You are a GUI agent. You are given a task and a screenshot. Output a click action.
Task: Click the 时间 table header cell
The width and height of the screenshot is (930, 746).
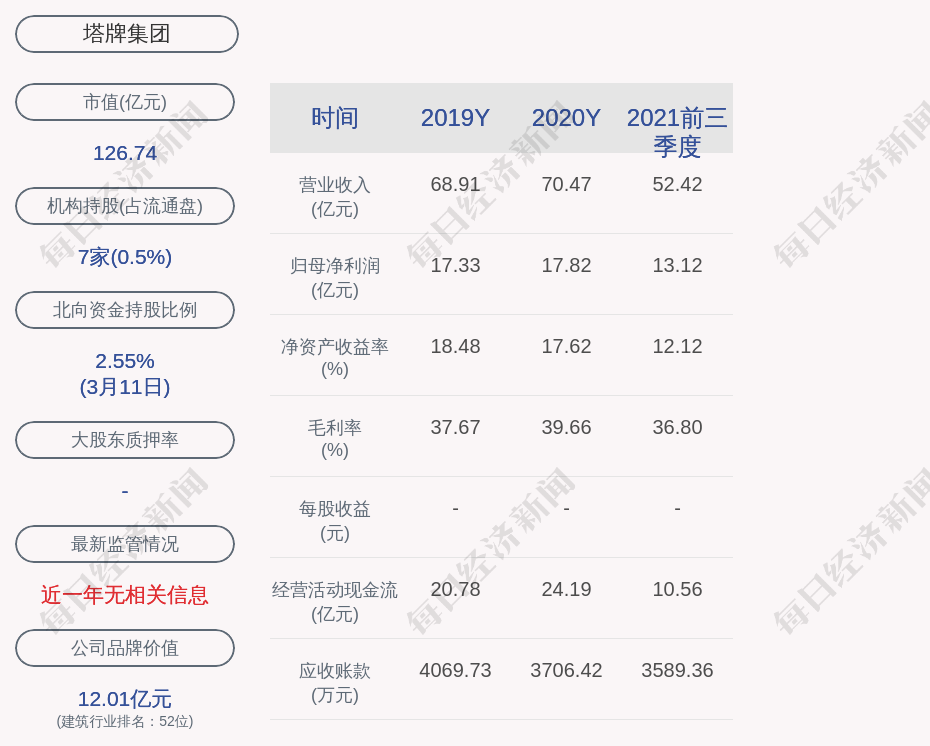(335, 118)
